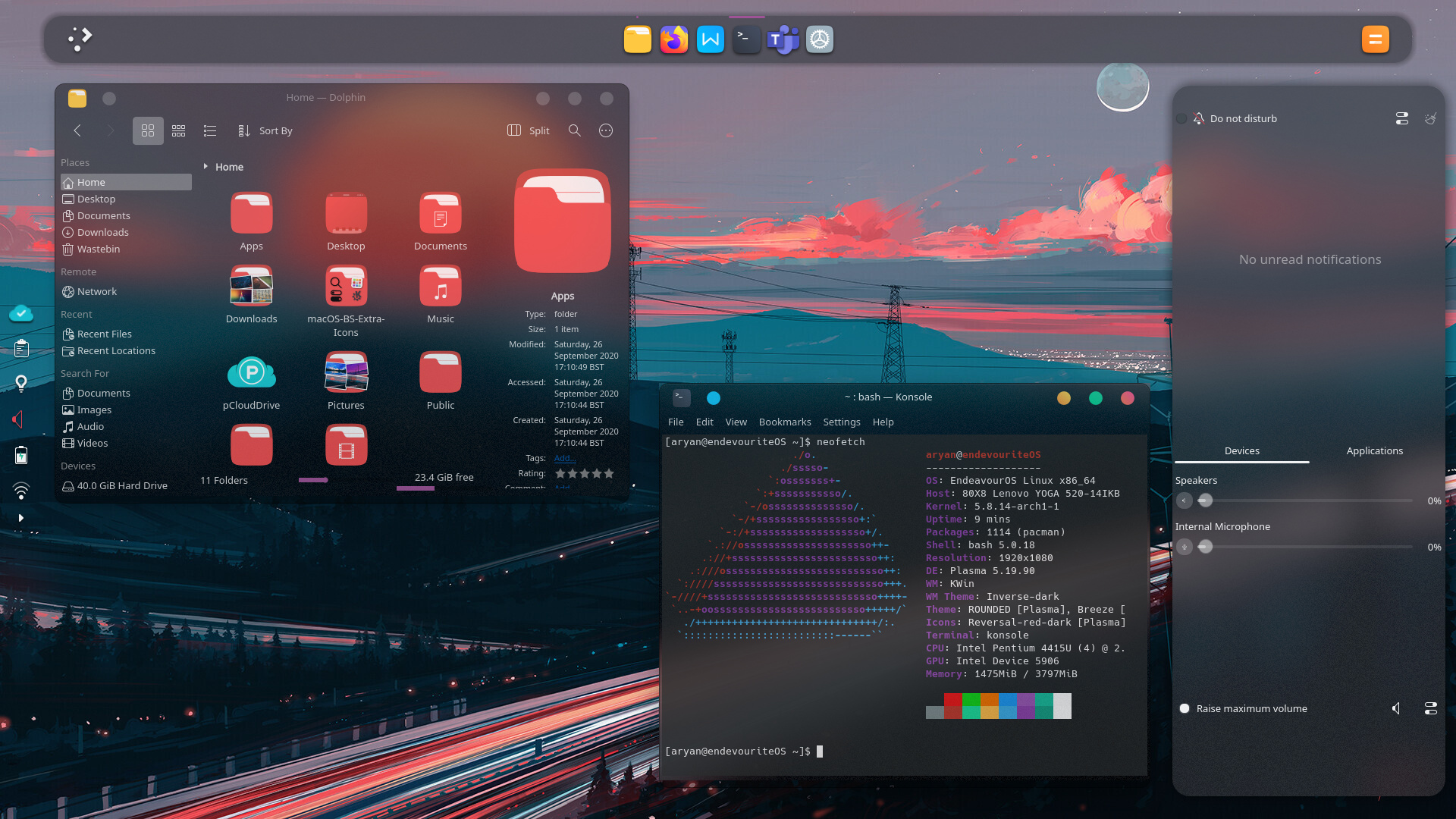The height and width of the screenshot is (819, 1456).
Task: Expand the left edge panel arrow
Action: [x=20, y=517]
